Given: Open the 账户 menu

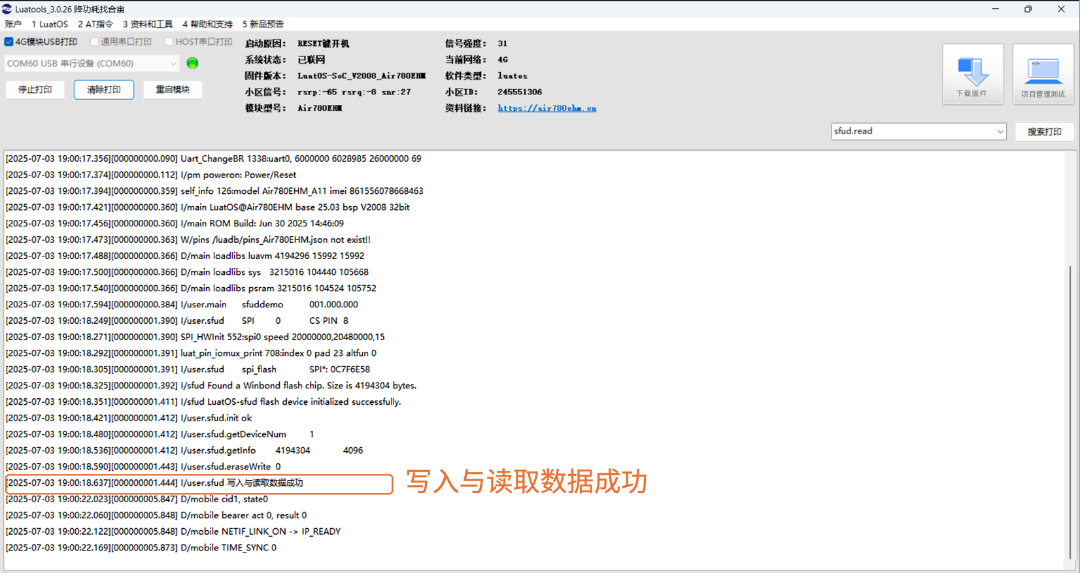Looking at the screenshot, I should tap(13, 24).
